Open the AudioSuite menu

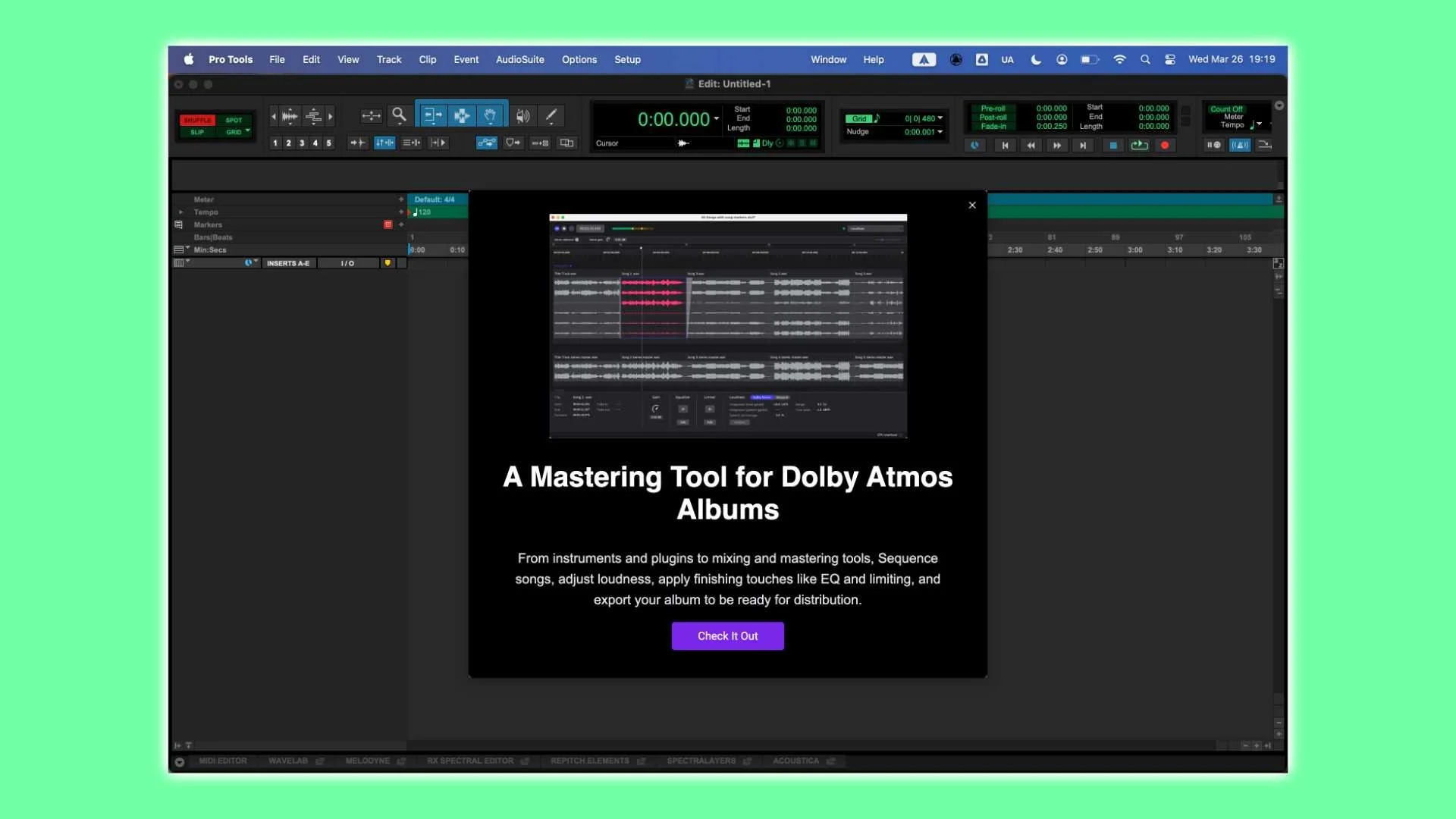click(519, 59)
